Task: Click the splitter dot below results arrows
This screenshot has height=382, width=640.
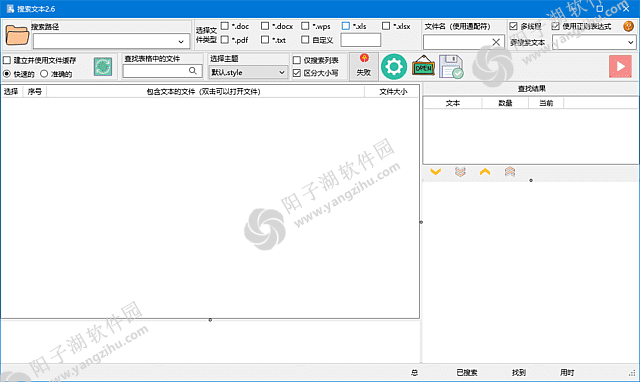Action: click(x=531, y=180)
